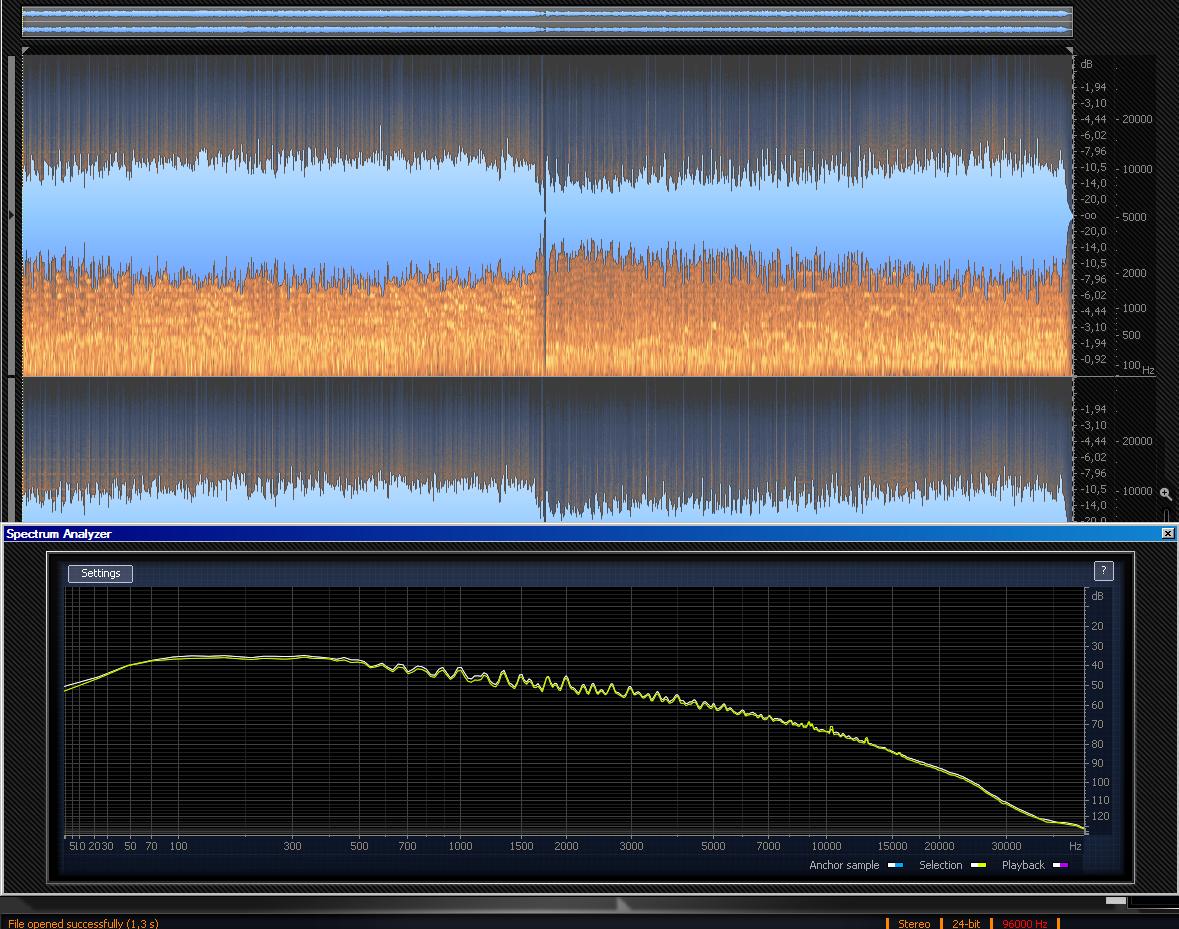The image size is (1179, 929).
Task: Click the '3000' frequency label in analyzer
Action: tap(631, 846)
